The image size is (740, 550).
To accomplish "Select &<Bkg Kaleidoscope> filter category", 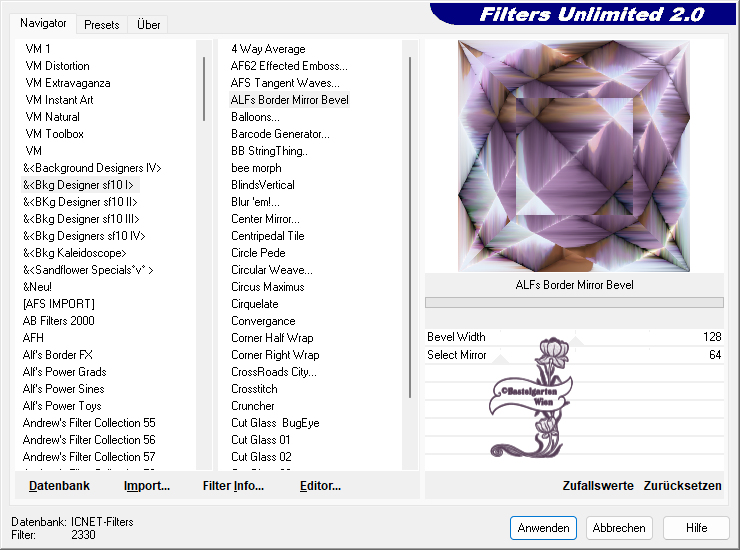I will pyautogui.click(x=83, y=253).
